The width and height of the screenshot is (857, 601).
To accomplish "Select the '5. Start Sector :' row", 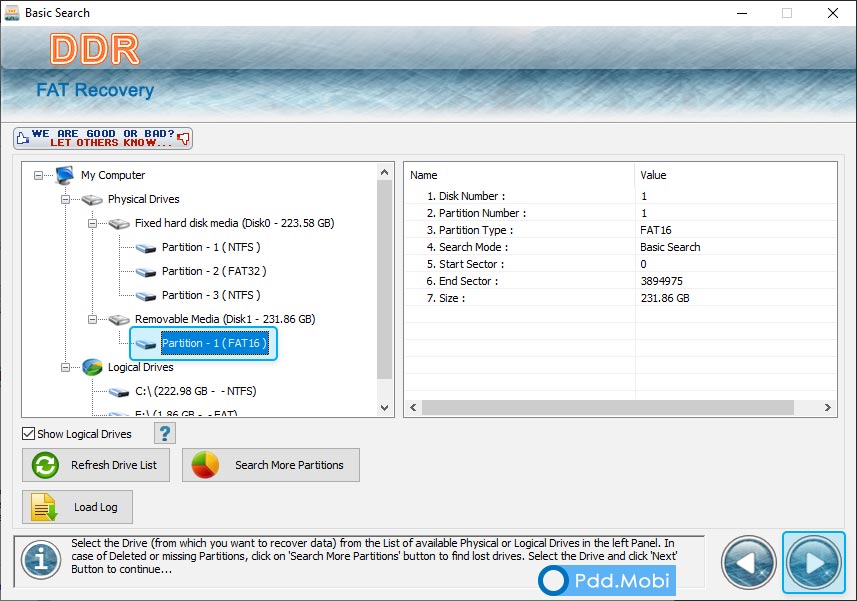I will pos(621,264).
